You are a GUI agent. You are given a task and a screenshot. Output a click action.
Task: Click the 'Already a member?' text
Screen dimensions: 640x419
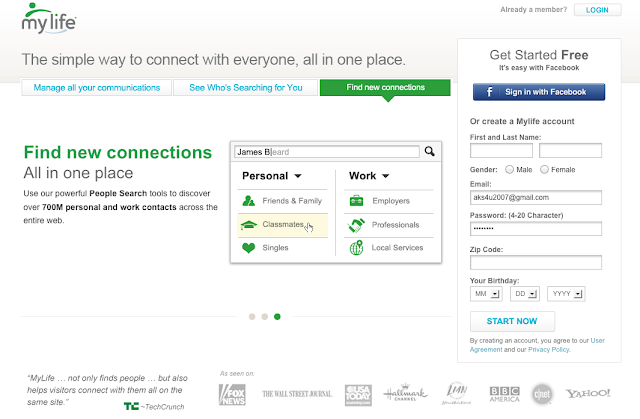pyautogui.click(x=533, y=9)
